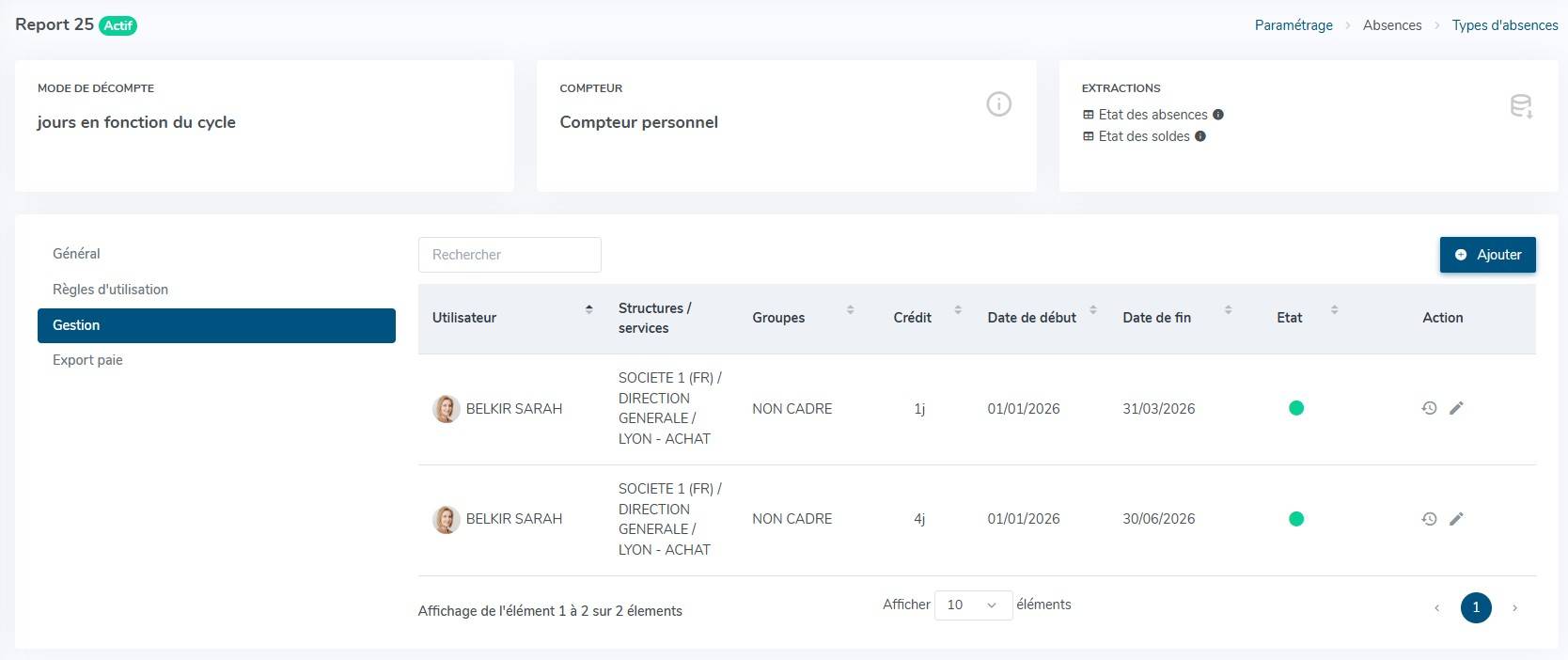Open the Général tab
The height and width of the screenshot is (660, 1568).
(x=76, y=254)
